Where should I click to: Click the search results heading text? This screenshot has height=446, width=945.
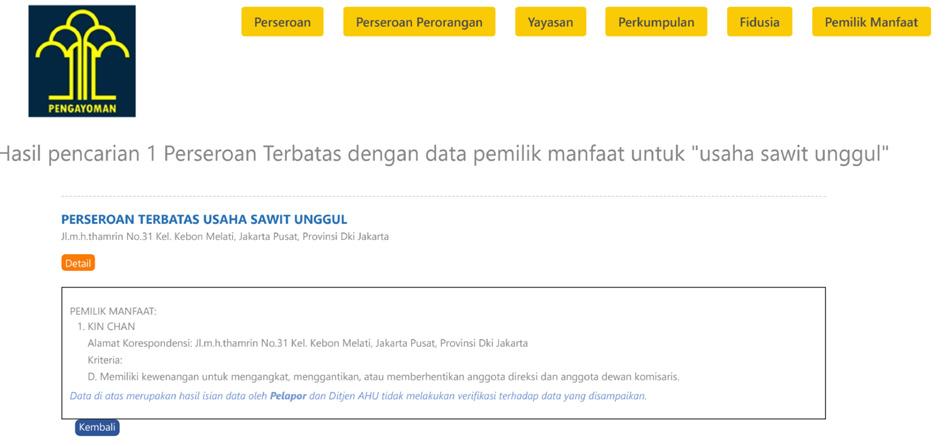coord(444,155)
